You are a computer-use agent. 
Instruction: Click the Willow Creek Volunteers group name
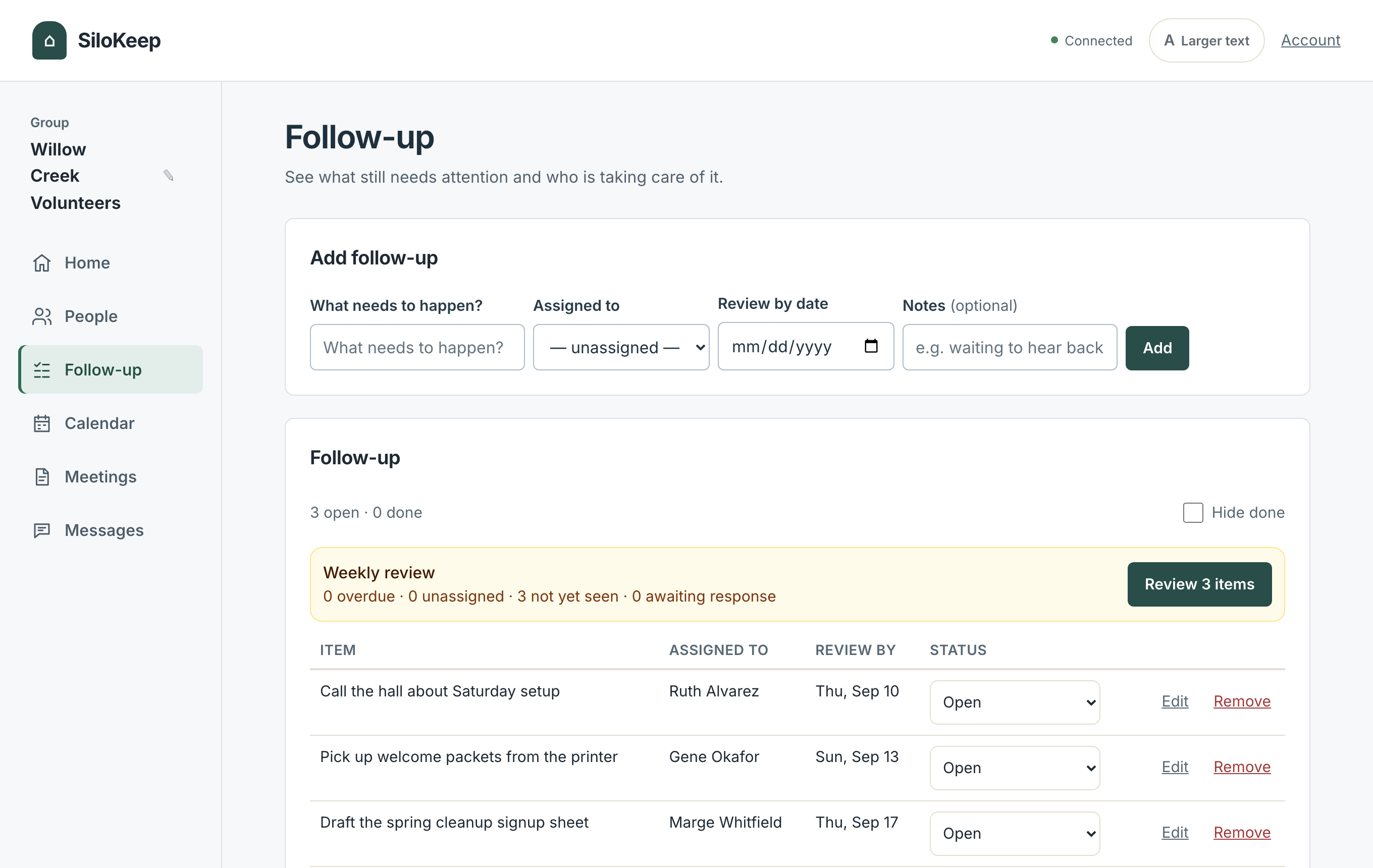pos(75,176)
